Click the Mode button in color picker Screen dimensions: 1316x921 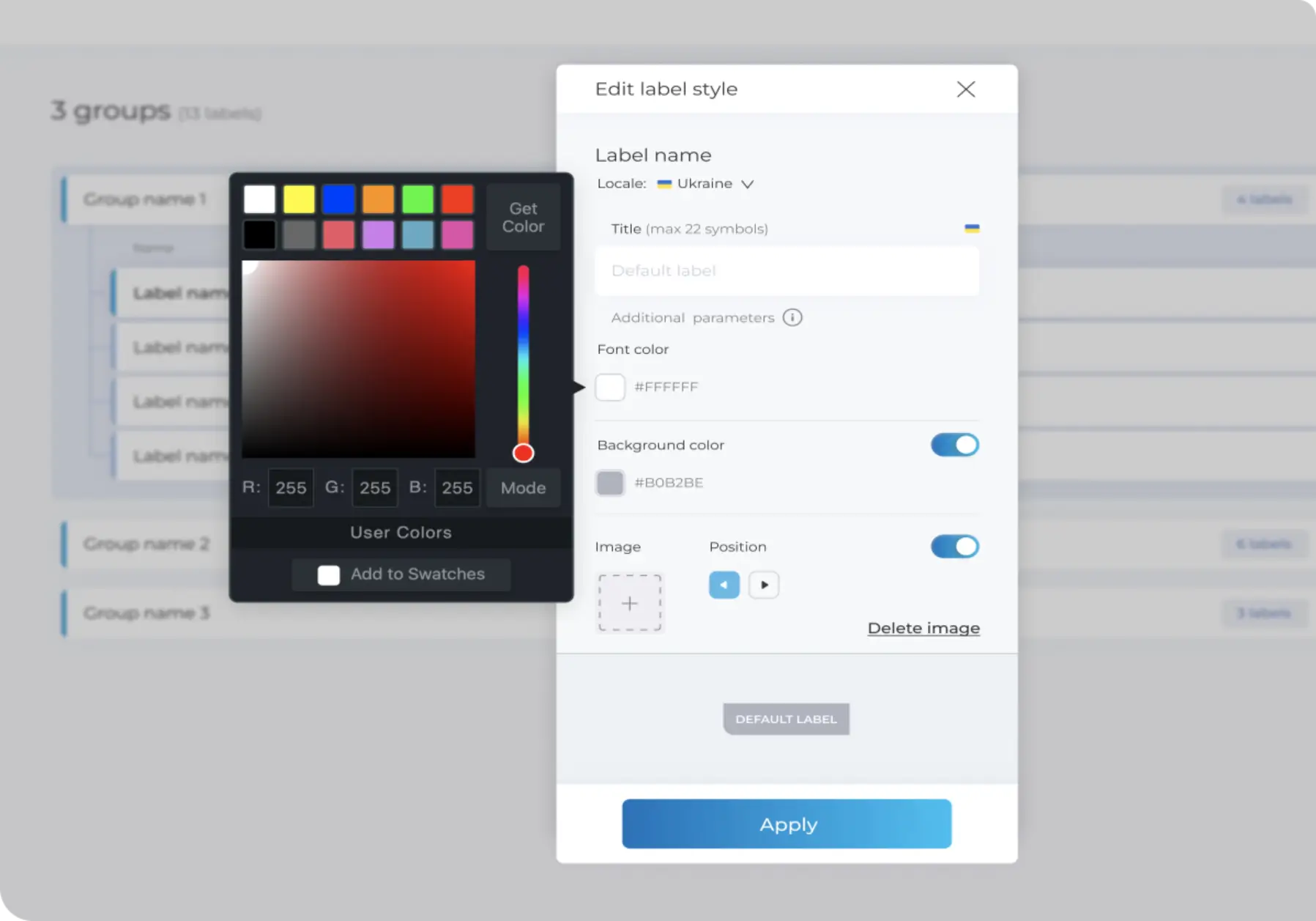pyautogui.click(x=523, y=488)
